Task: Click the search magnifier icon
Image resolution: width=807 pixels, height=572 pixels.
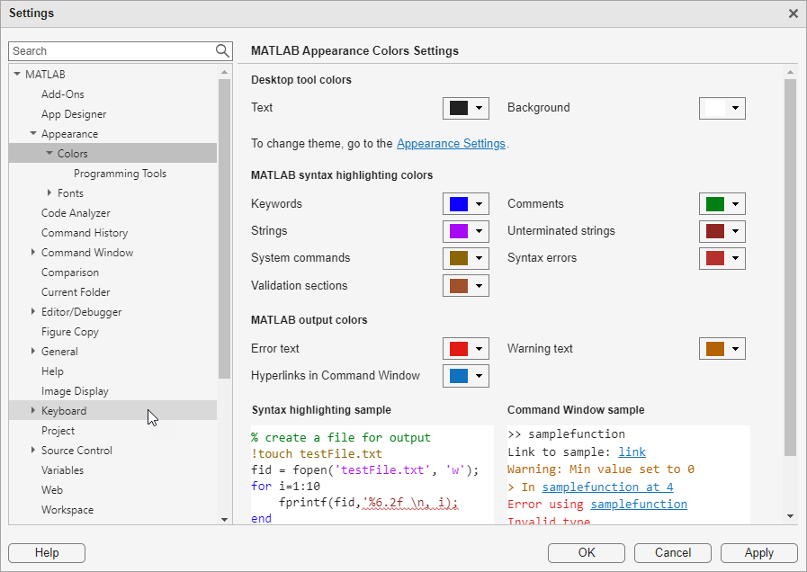Action: [x=222, y=51]
